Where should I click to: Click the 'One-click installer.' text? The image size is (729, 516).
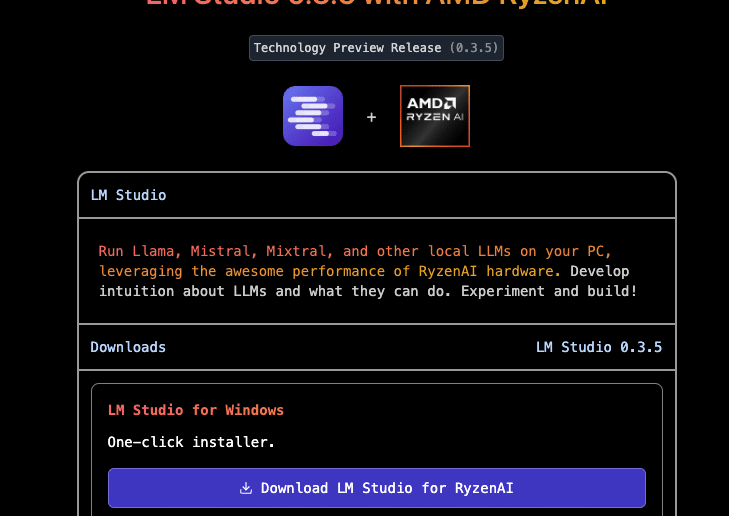pyautogui.click(x=191, y=442)
